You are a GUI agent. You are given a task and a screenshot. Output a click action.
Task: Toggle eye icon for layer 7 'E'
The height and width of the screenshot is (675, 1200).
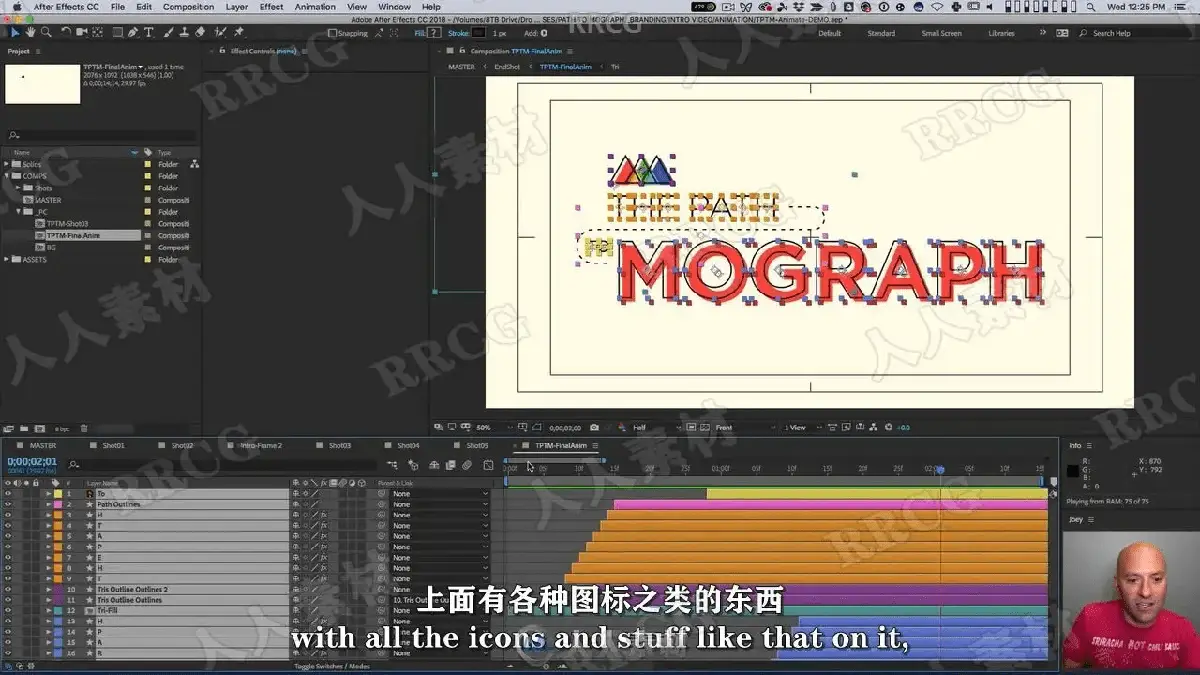click(x=8, y=557)
